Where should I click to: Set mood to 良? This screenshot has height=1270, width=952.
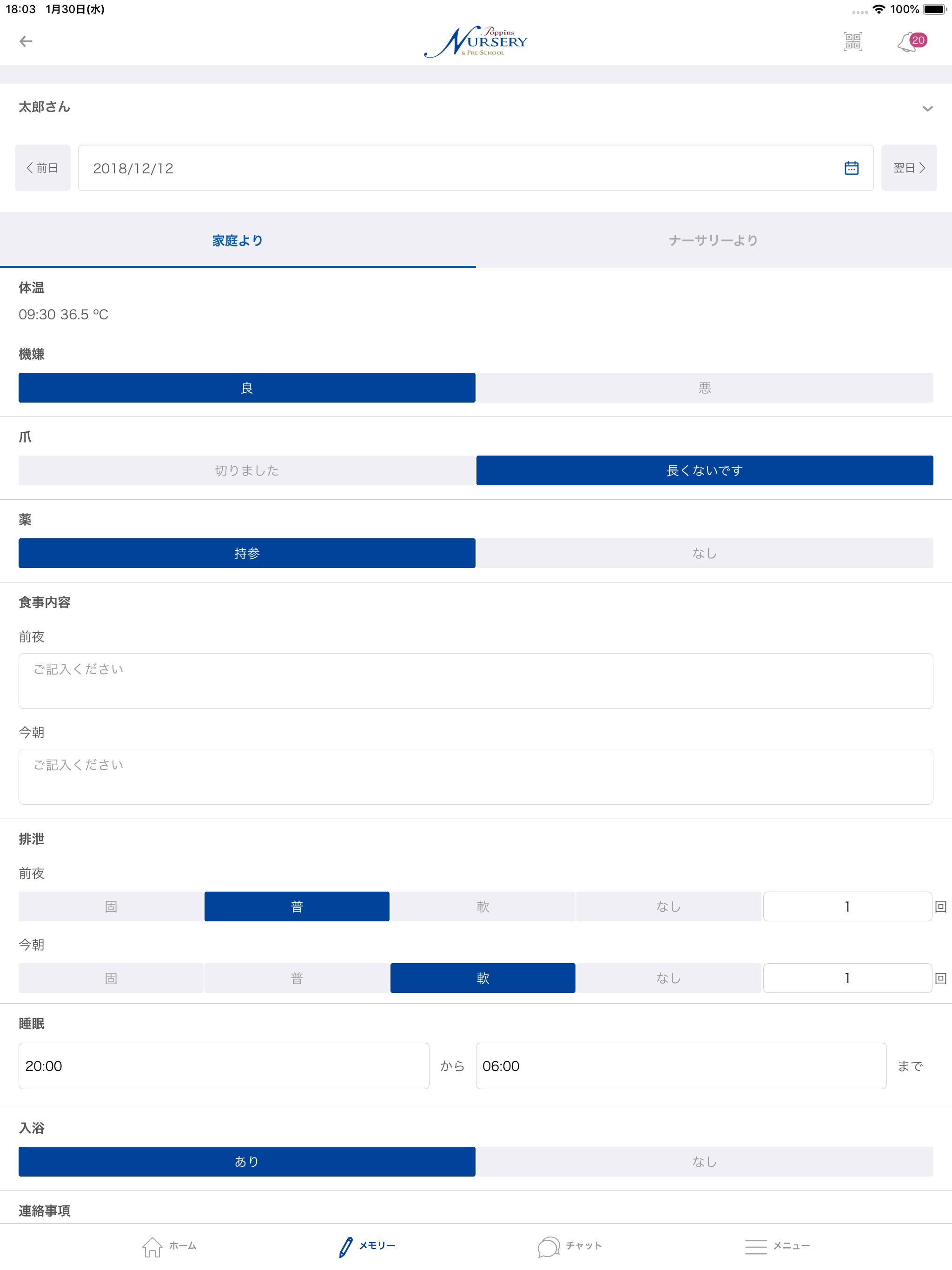[247, 388]
